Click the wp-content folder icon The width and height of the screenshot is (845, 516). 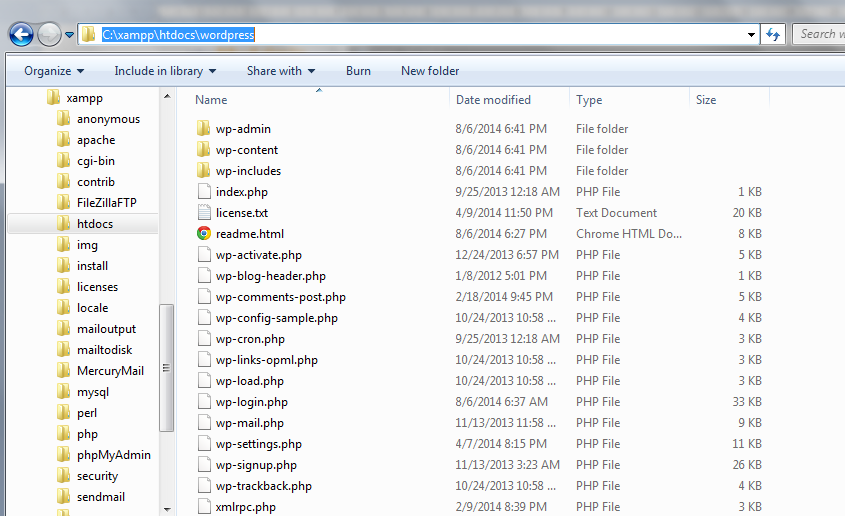[x=204, y=150]
